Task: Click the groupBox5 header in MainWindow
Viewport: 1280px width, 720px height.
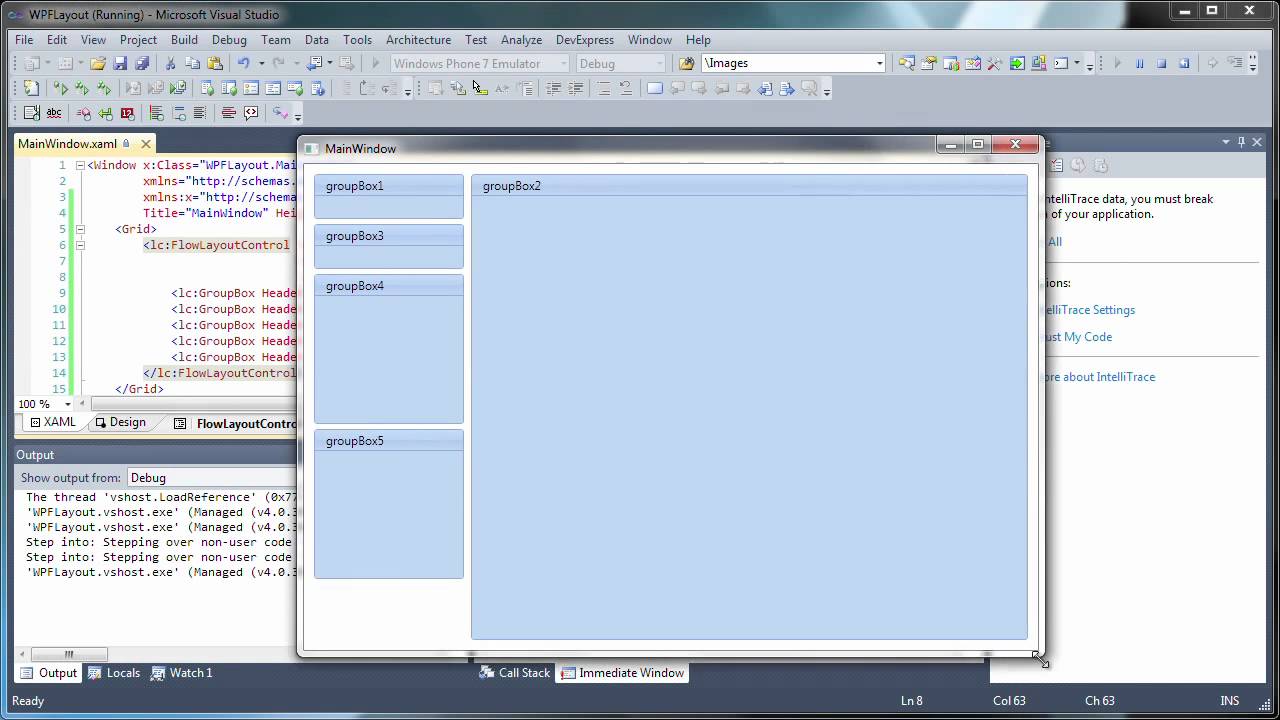Action: [389, 441]
